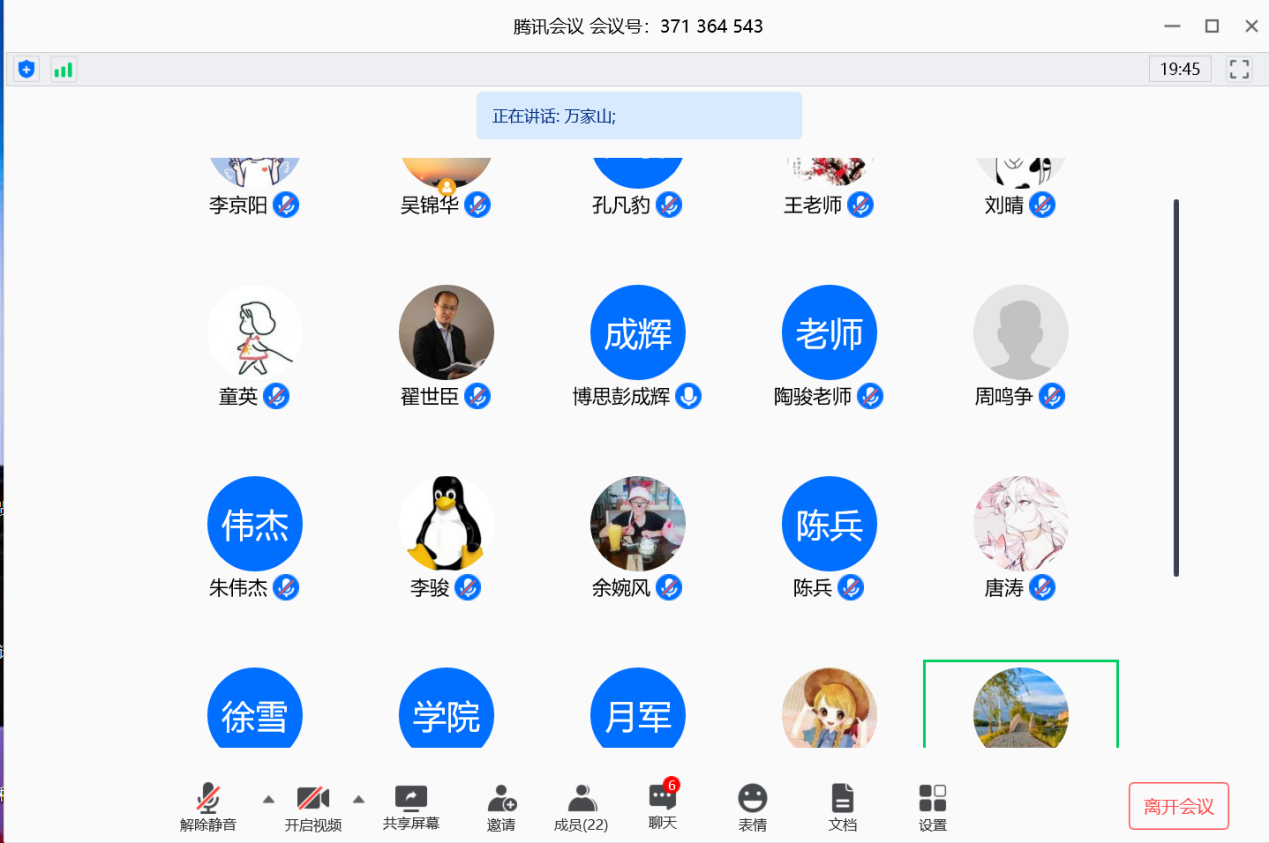Viewport: 1269px width, 843px height.
Task: Enable your camera with 开启视频
Action: 313,806
